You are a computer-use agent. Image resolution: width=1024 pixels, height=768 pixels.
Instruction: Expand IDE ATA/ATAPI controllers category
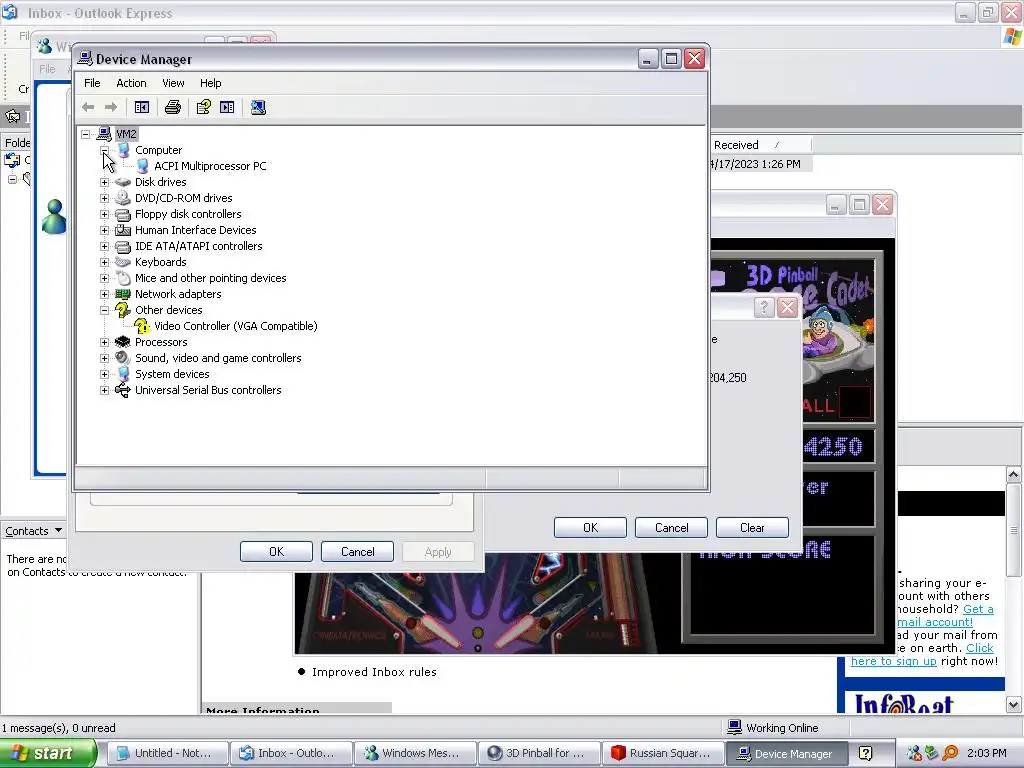point(104,246)
